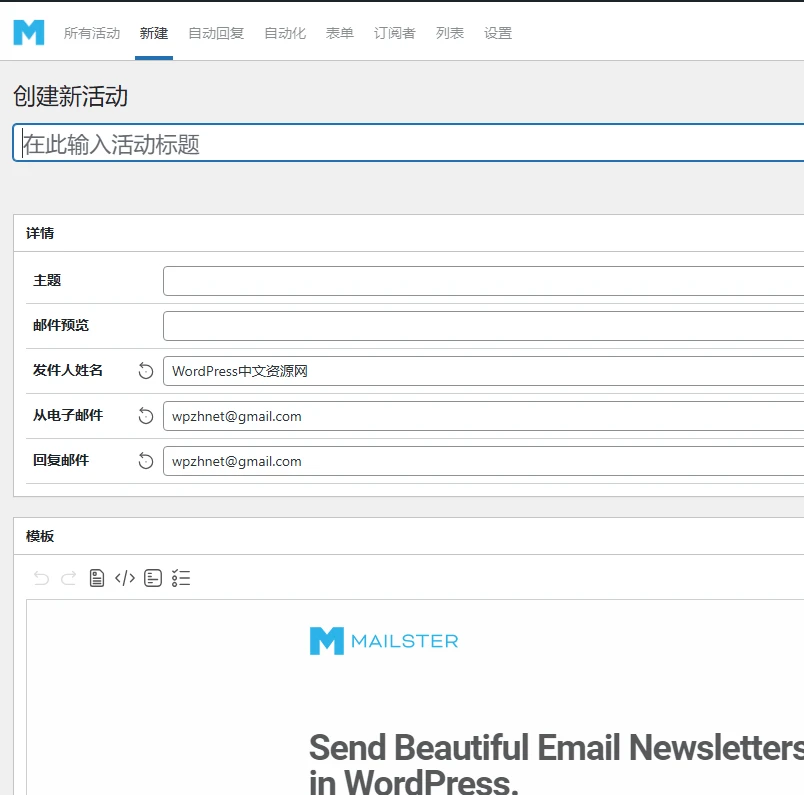The image size is (804, 795).
Task: Open the 自动化 section
Action: tap(285, 32)
